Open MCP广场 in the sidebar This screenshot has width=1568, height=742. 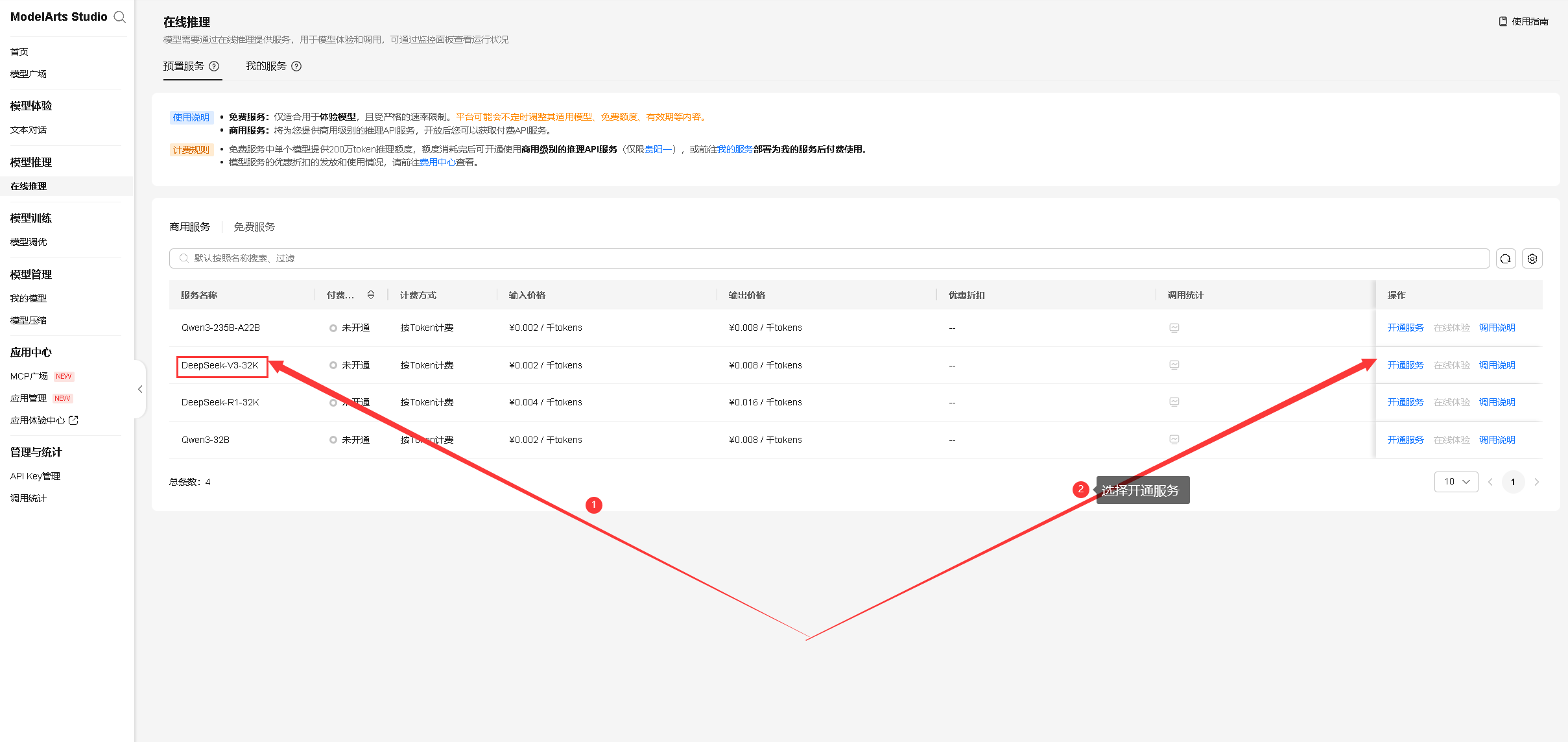[29, 376]
